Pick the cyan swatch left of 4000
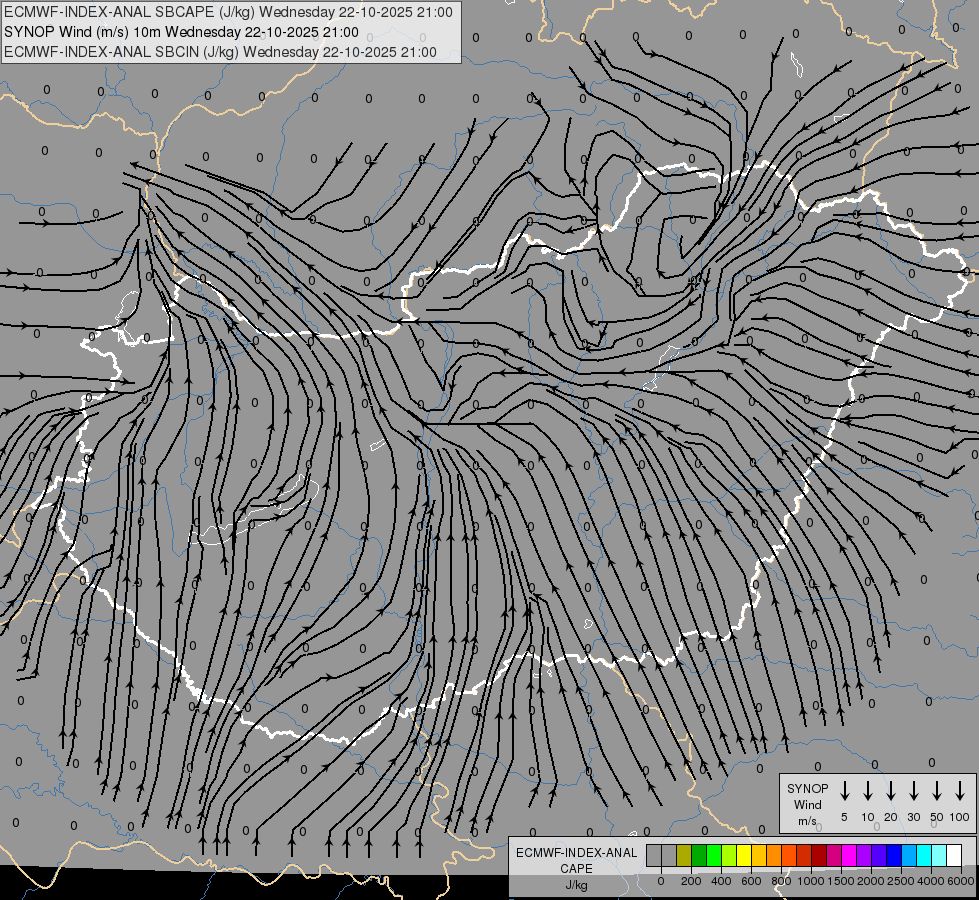The image size is (979, 900). click(924, 855)
